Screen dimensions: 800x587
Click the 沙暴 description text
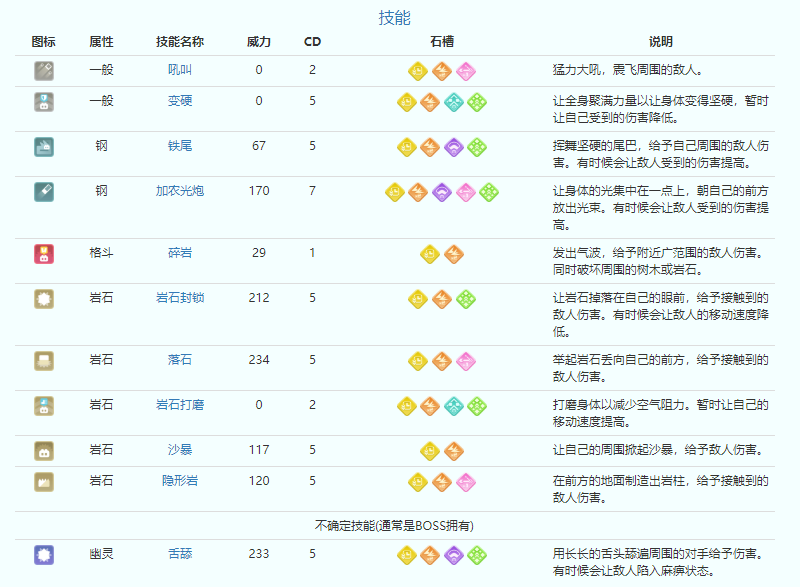click(659, 449)
